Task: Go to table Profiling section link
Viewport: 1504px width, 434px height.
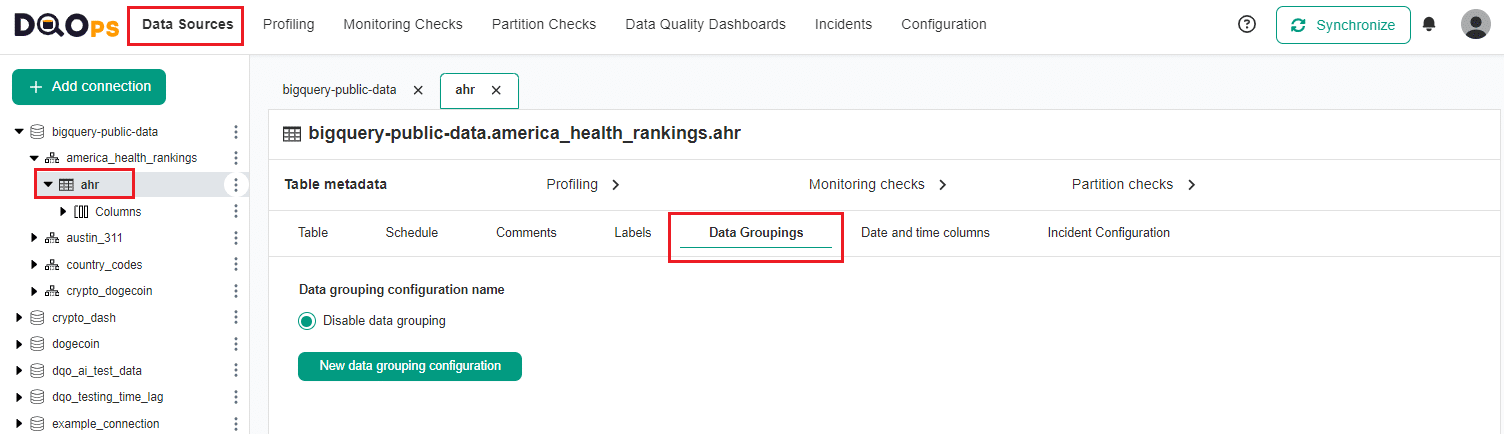Action: point(583,185)
